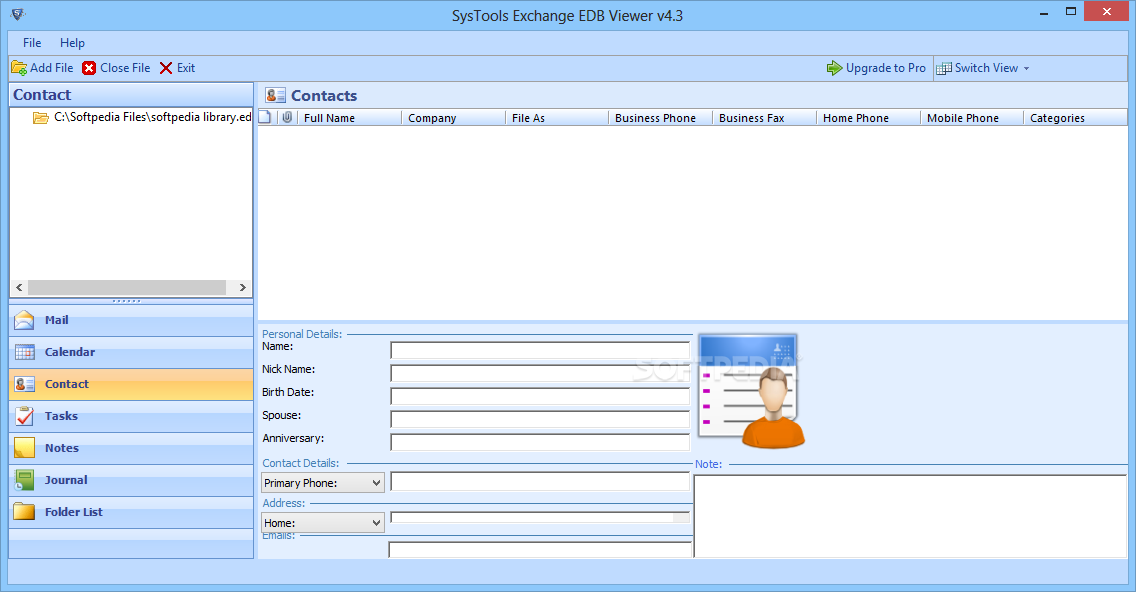Open the Tasks section
The height and width of the screenshot is (592, 1136).
(131, 416)
